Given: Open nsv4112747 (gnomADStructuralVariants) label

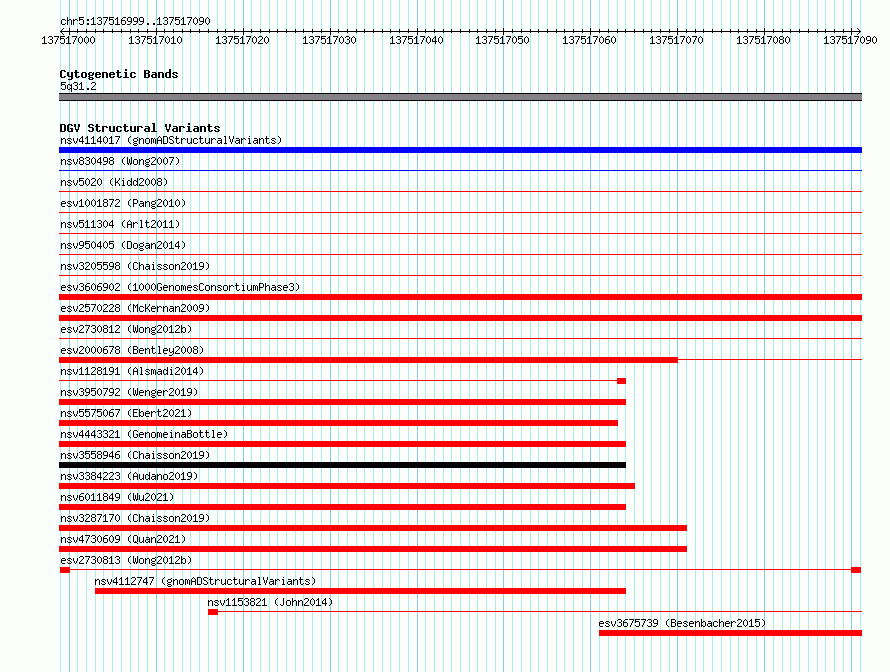Looking at the screenshot, I should pyautogui.click(x=205, y=581).
